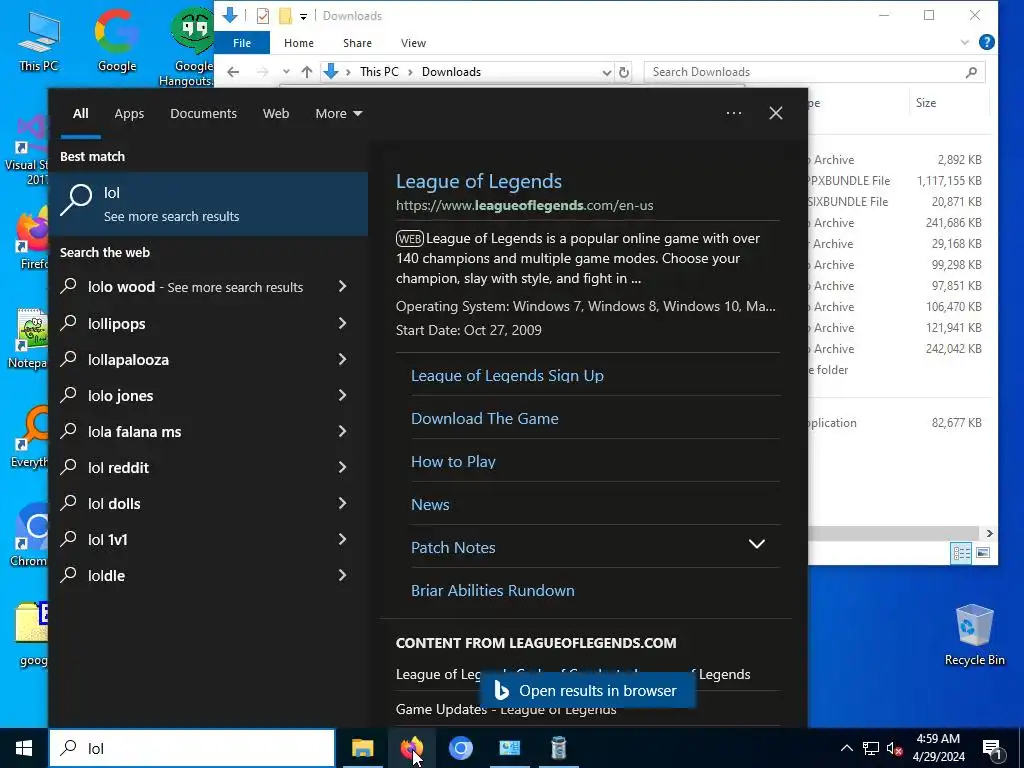Screen dimensions: 1024x768
Task: Click the Size column header
Action: 925,103
